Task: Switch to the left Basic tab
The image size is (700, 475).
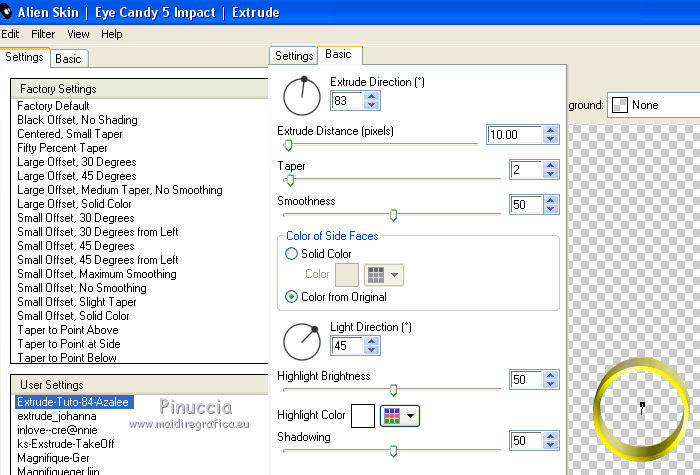Action: coord(68,59)
